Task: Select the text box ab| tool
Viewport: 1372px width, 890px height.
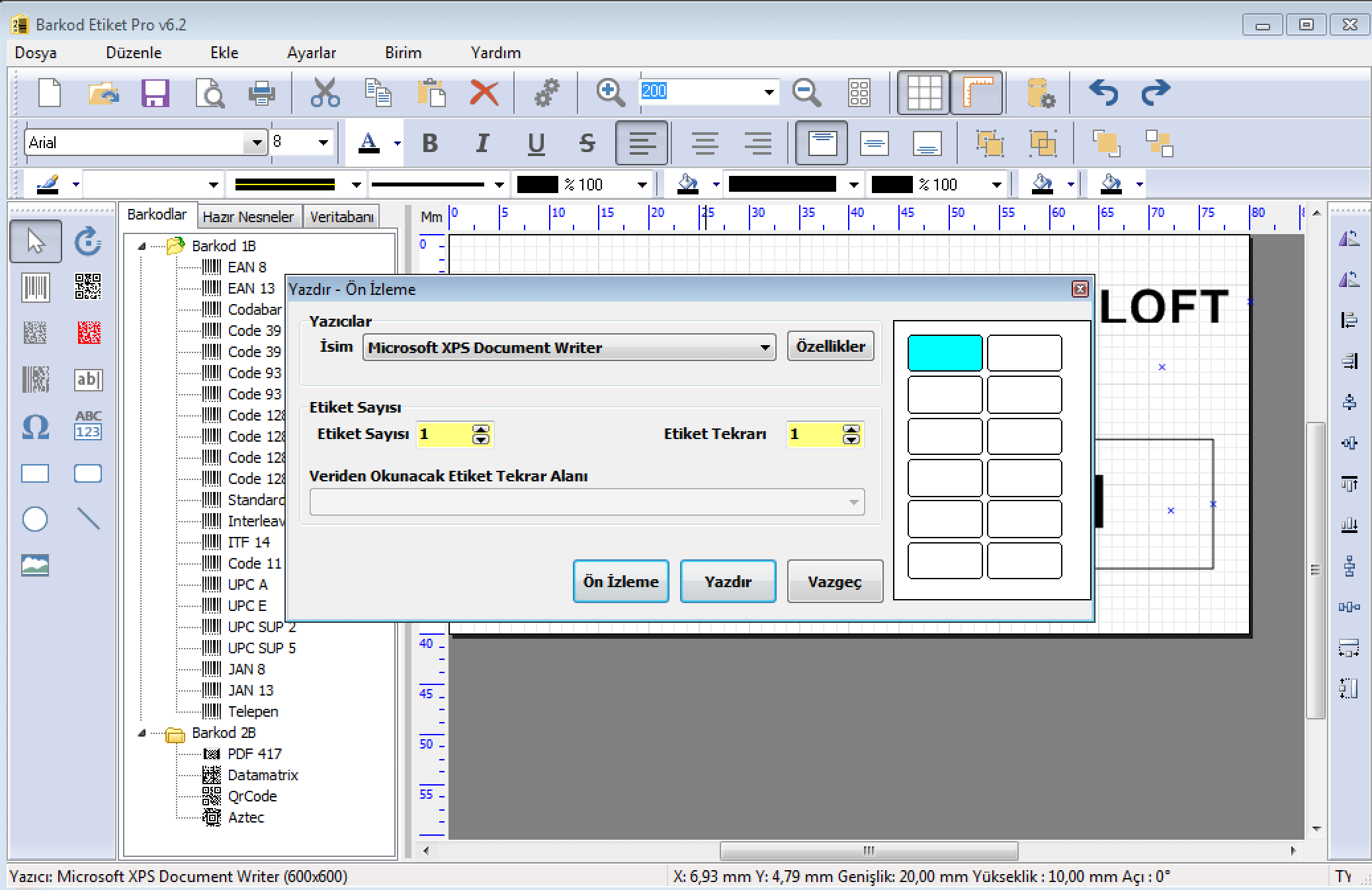Action: pyautogui.click(x=88, y=380)
